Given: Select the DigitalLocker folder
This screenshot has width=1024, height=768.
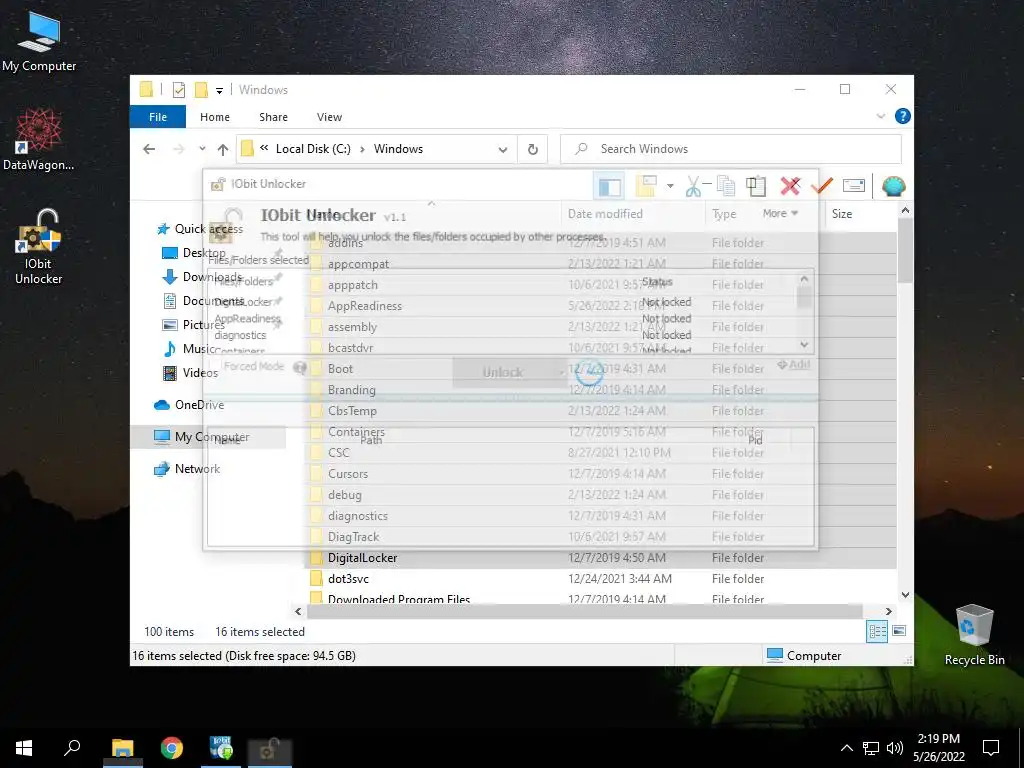Looking at the screenshot, I should [x=362, y=558].
